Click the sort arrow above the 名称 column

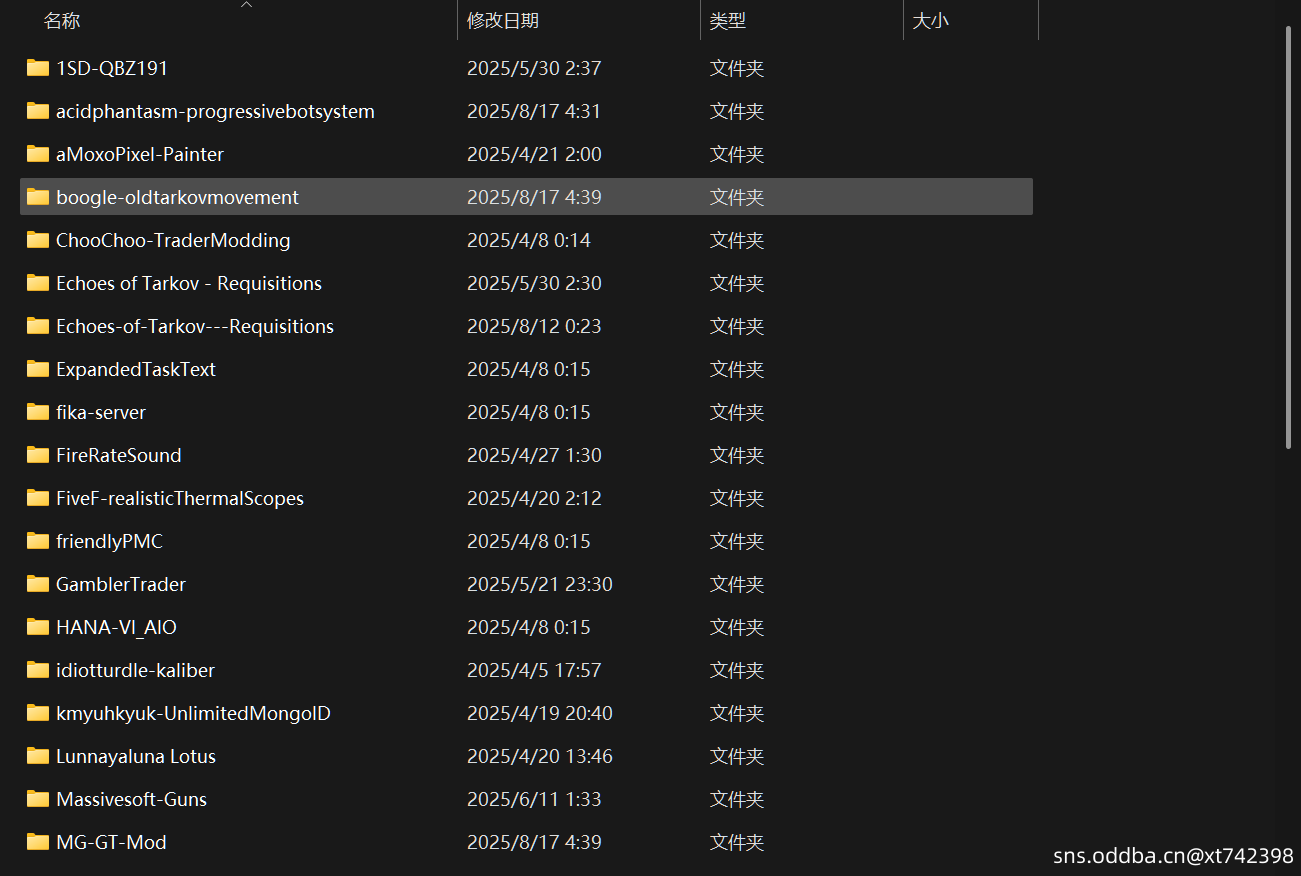click(x=247, y=5)
